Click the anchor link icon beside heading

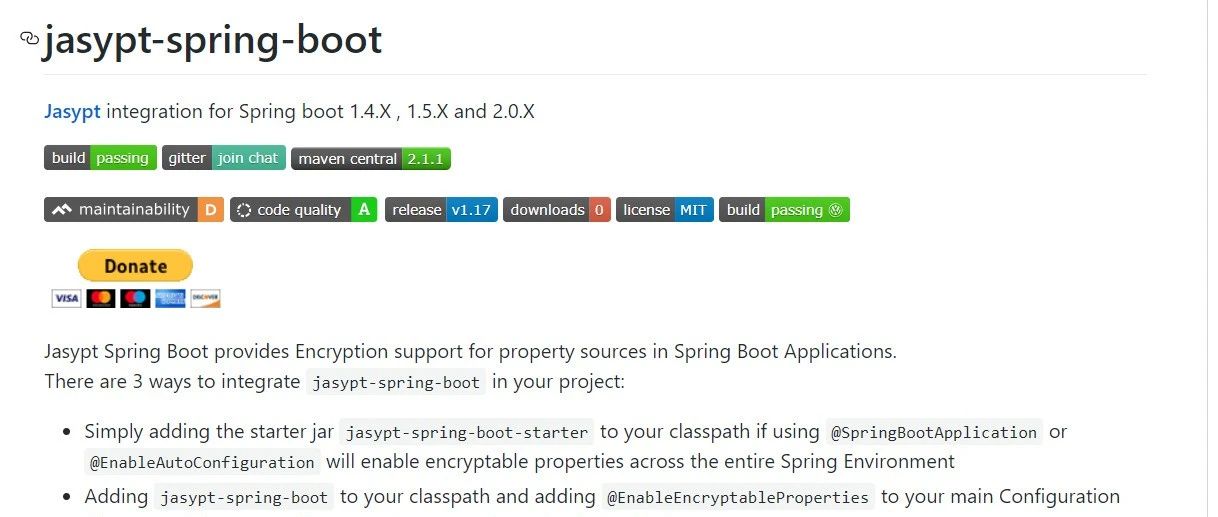[29, 39]
